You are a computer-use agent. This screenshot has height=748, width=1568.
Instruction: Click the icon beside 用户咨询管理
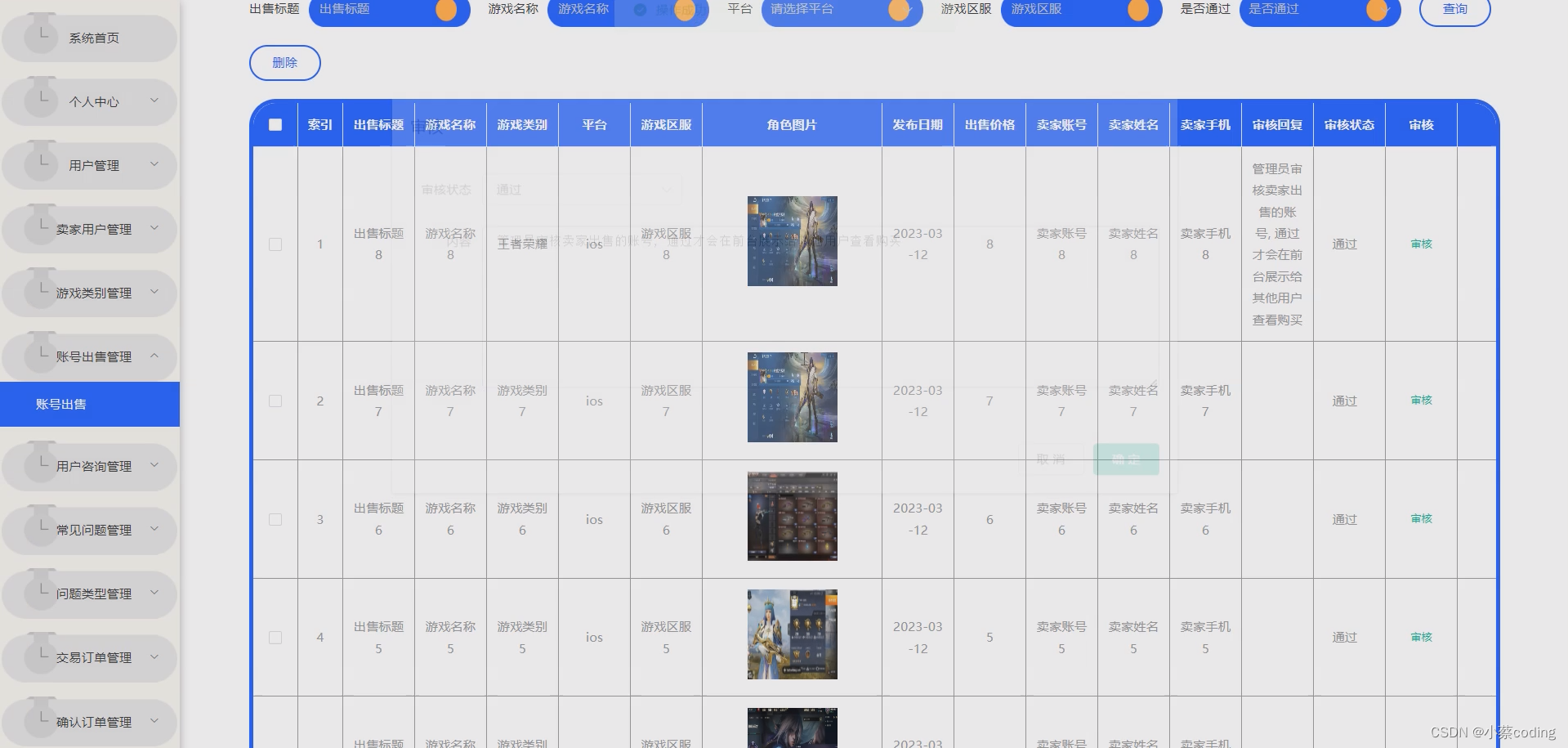(x=41, y=461)
